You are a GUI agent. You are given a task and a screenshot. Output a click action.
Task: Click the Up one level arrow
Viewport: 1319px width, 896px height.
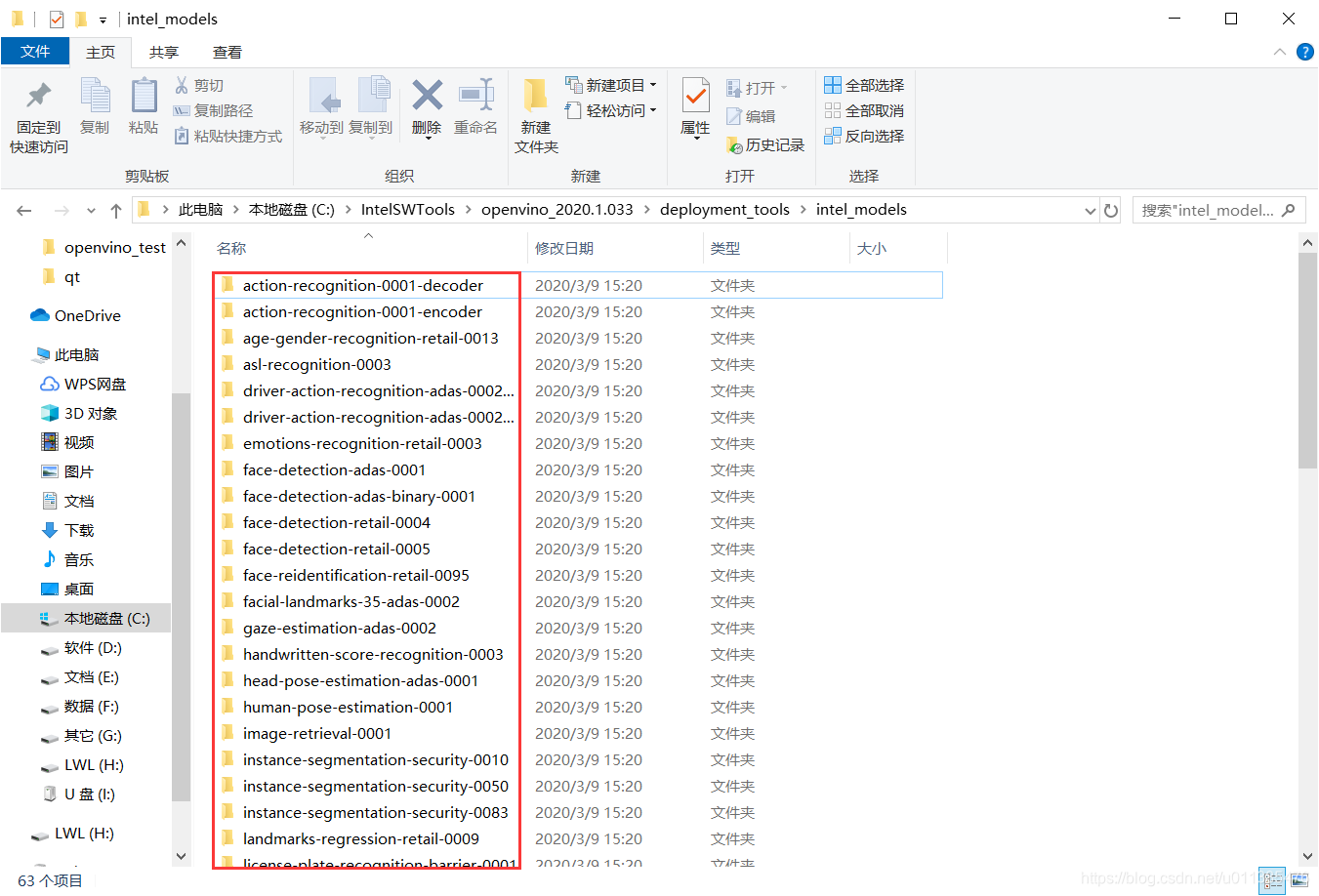116,210
